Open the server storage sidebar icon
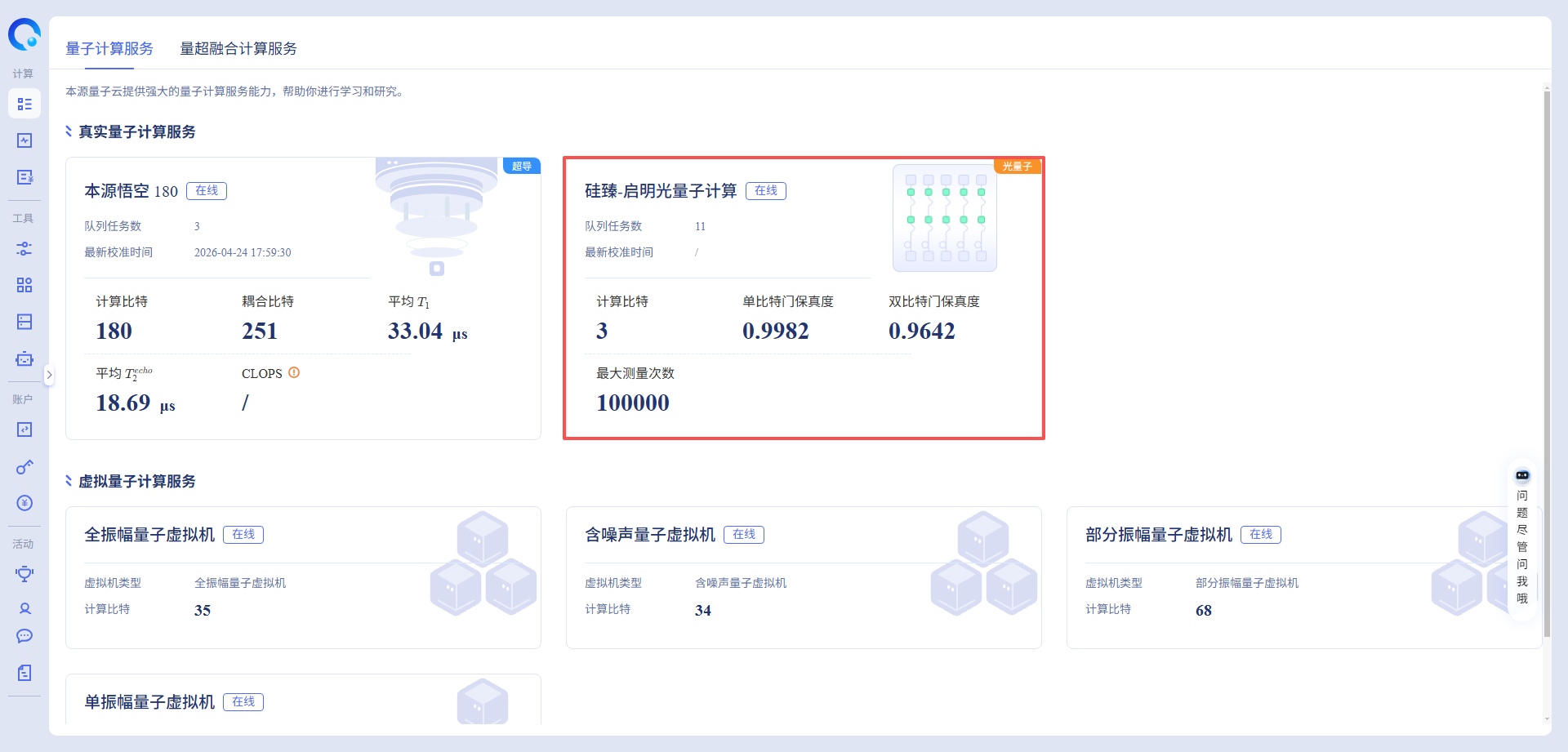The image size is (1568, 752). click(x=24, y=322)
